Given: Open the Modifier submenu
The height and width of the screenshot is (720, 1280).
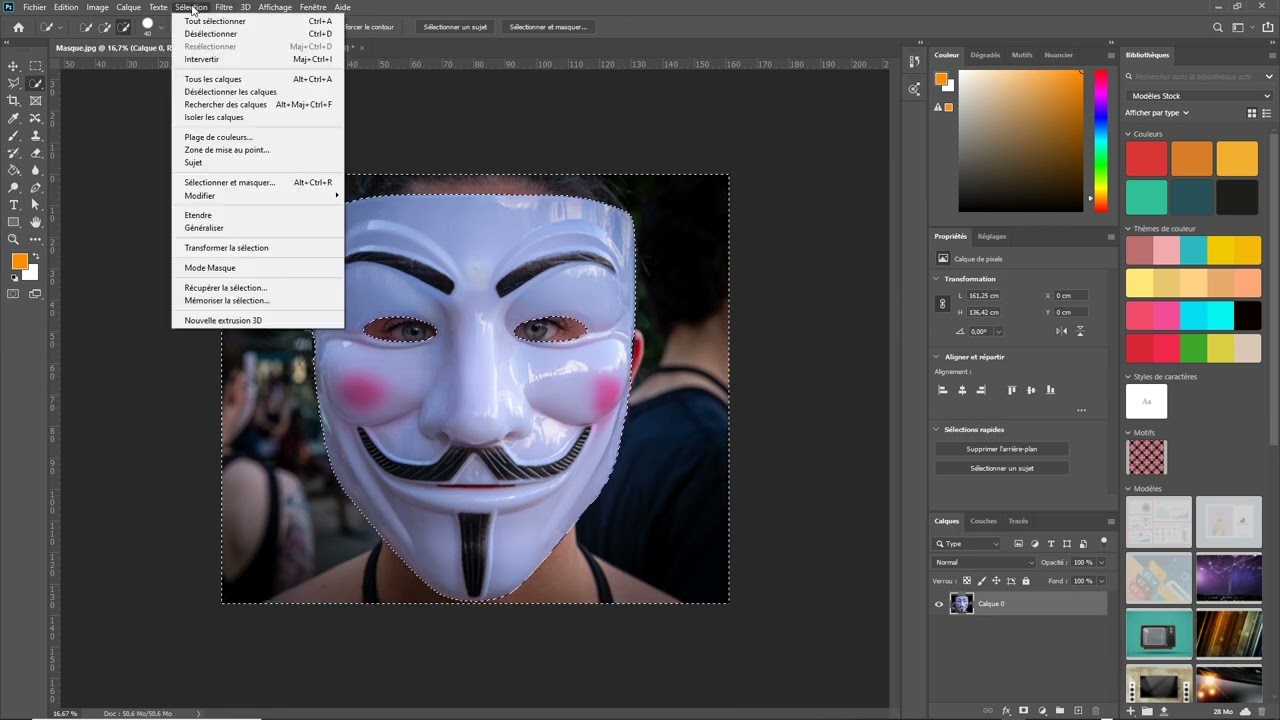Looking at the screenshot, I should tap(258, 196).
